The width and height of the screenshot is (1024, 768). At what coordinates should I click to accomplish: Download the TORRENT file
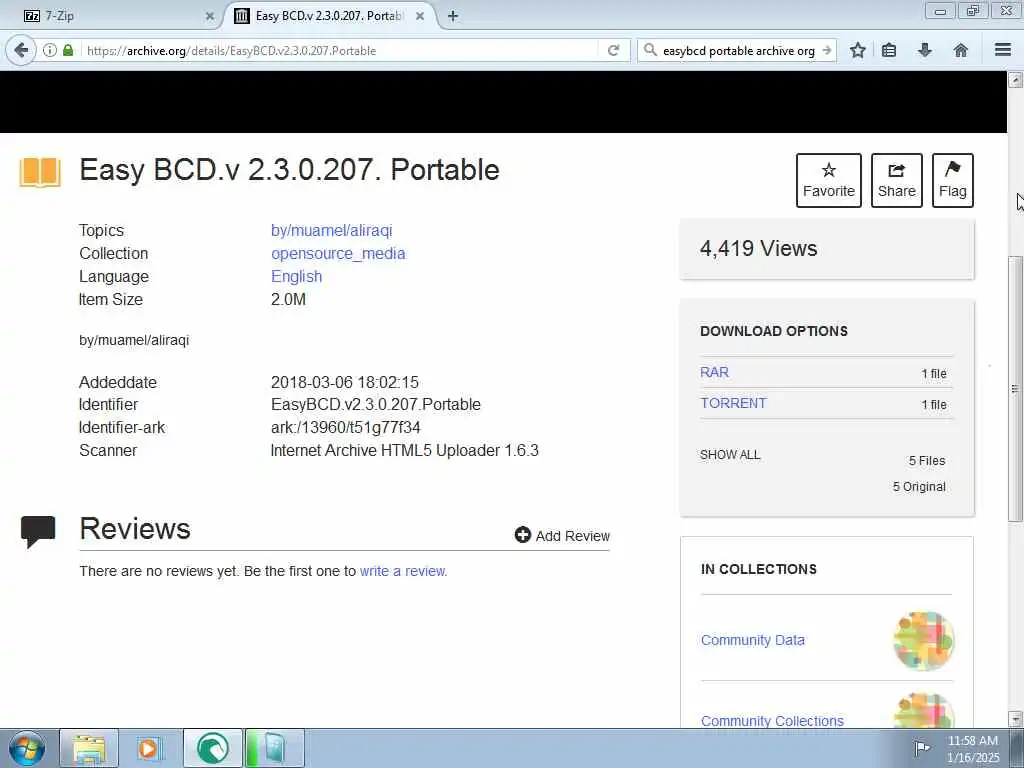(733, 403)
